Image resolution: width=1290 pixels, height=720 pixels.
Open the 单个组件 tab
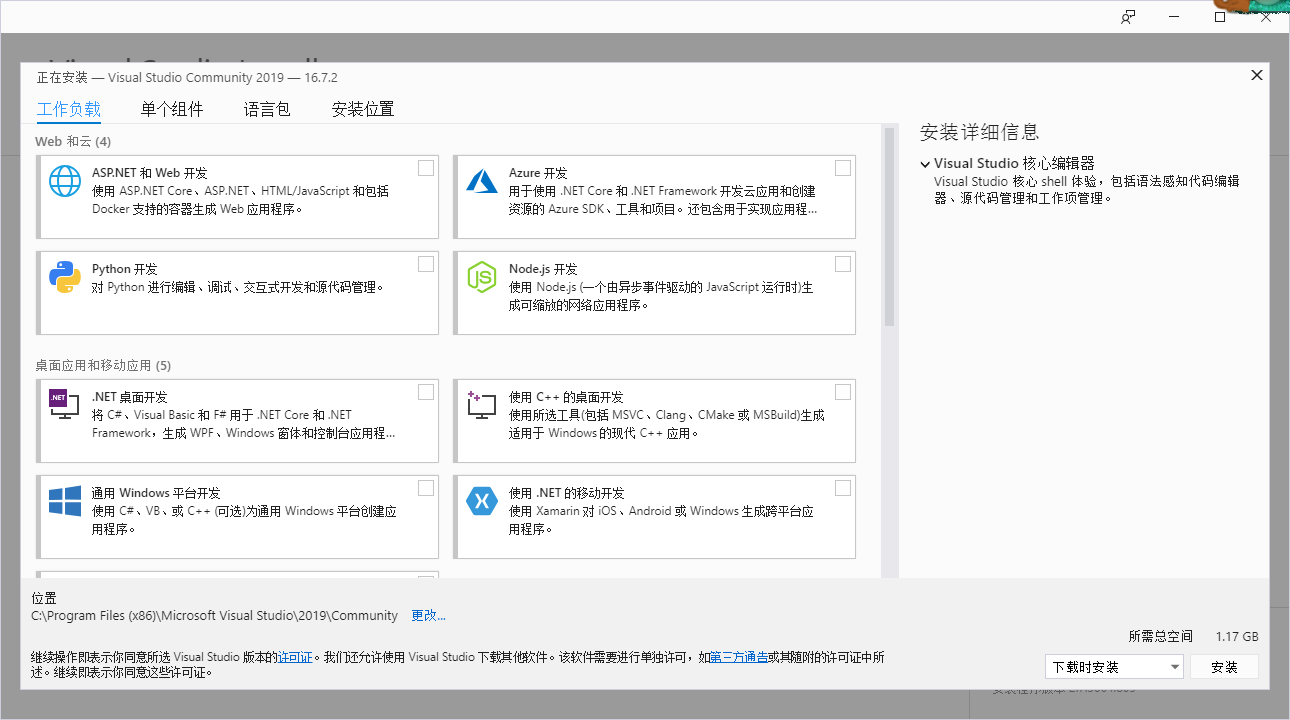point(172,109)
